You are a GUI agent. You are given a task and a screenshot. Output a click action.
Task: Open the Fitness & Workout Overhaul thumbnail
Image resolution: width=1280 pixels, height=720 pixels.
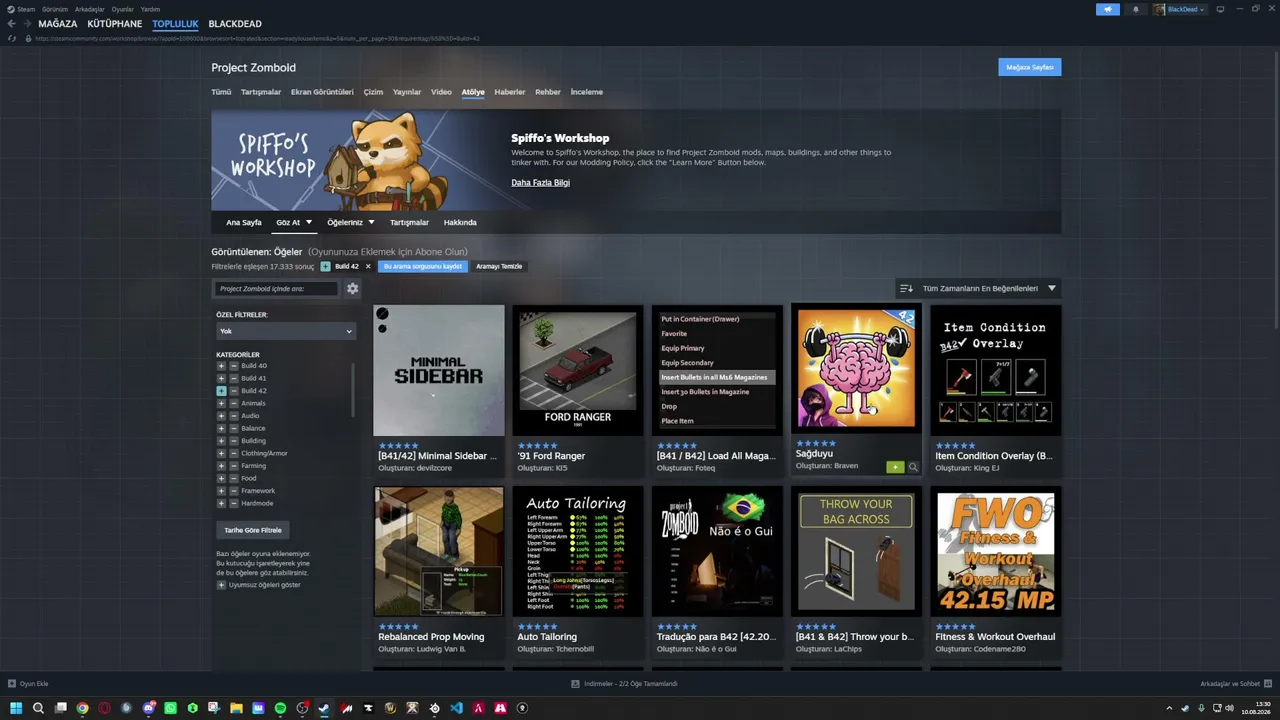coord(996,551)
